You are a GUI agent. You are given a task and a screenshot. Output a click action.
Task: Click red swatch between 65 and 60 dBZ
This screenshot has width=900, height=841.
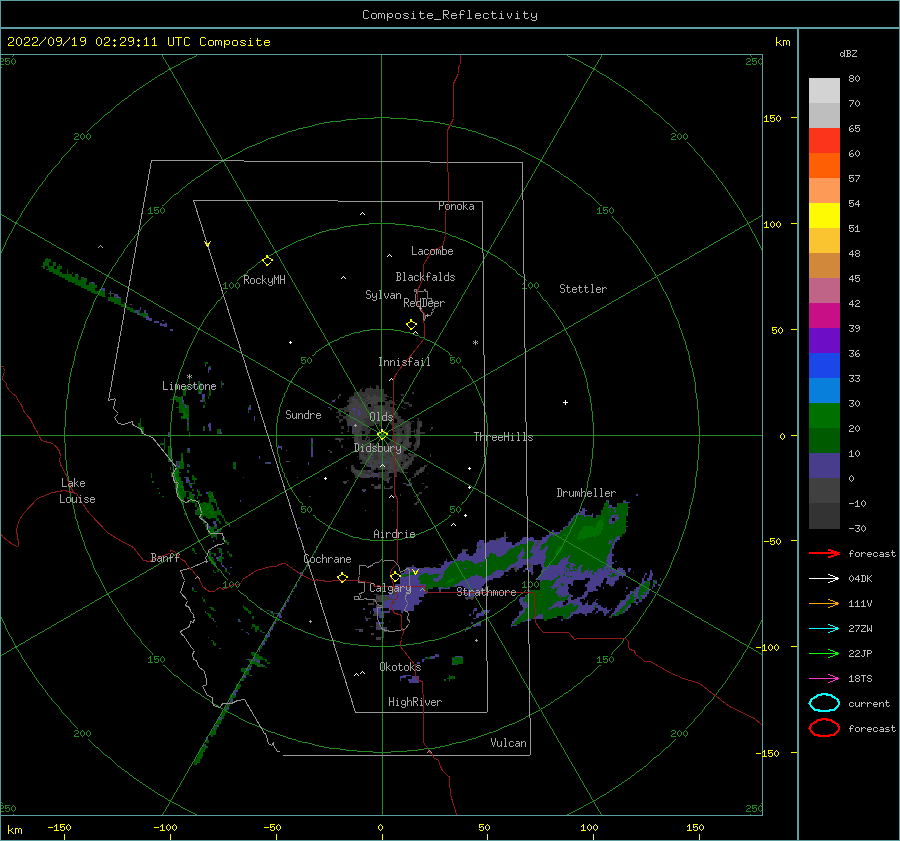824,141
